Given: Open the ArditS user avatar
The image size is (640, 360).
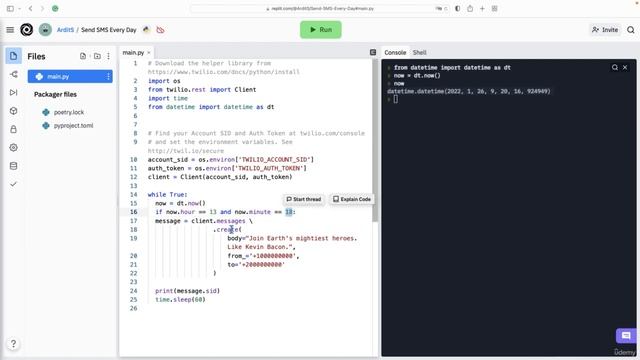Looking at the screenshot, I should (x=45, y=30).
